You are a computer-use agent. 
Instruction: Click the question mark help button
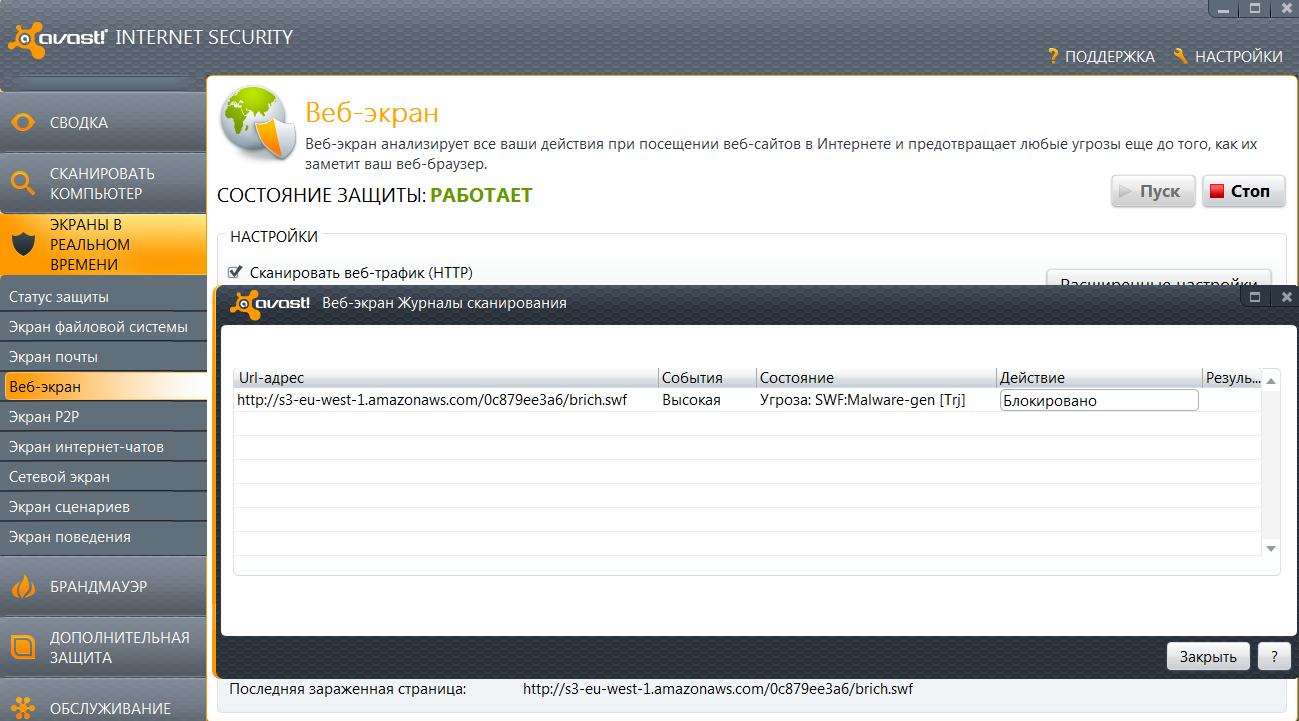click(x=1274, y=656)
